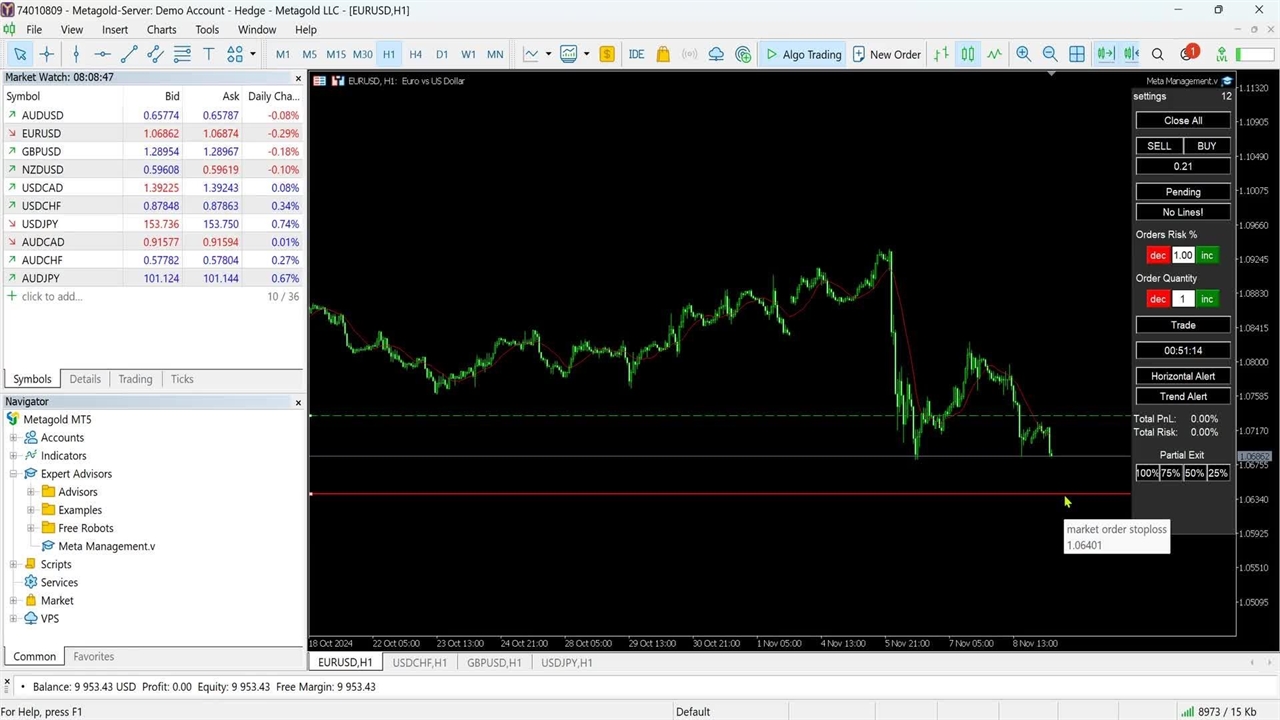Open the Charts menu
Screen dimensions: 1280x720
point(161,30)
